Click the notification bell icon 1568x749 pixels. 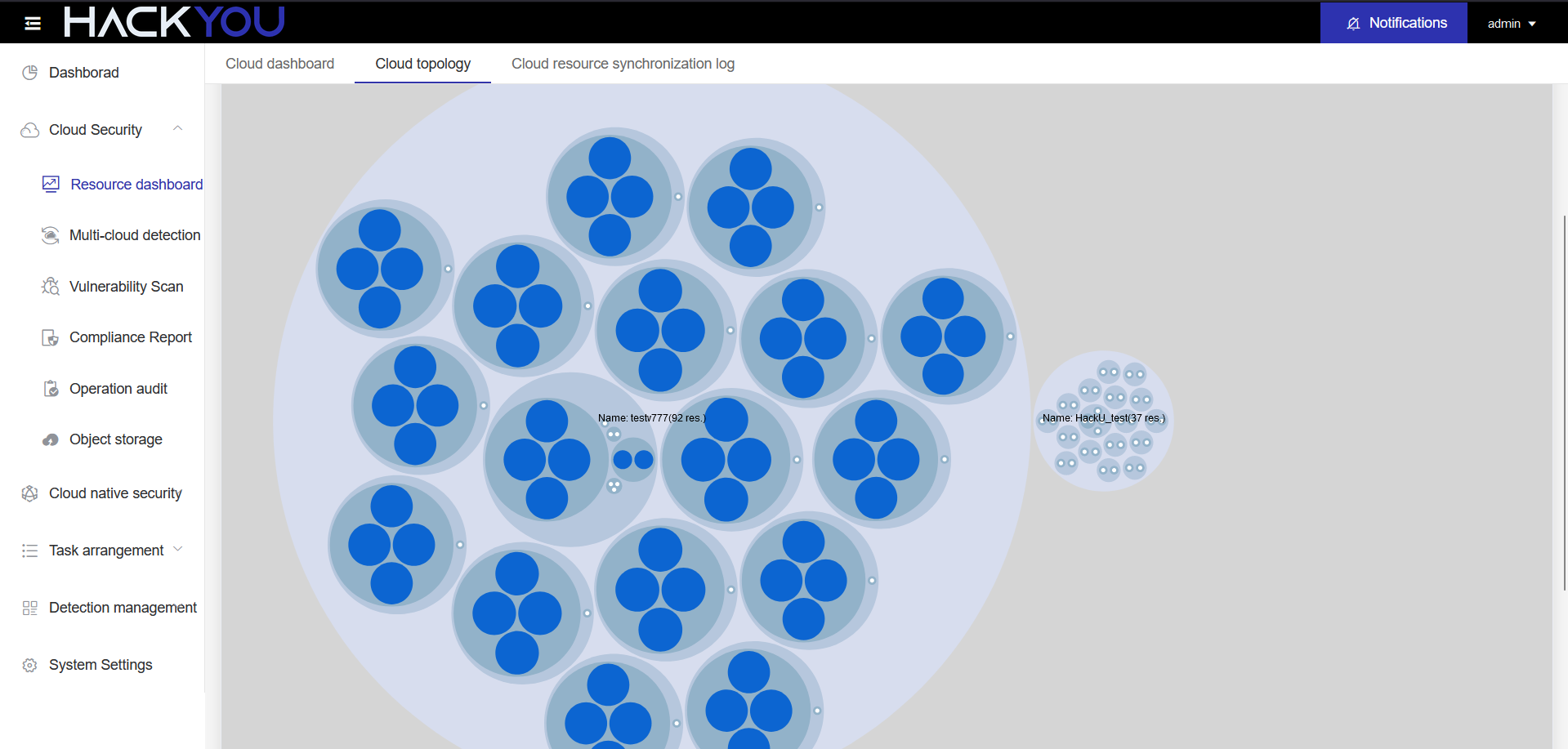[1353, 24]
